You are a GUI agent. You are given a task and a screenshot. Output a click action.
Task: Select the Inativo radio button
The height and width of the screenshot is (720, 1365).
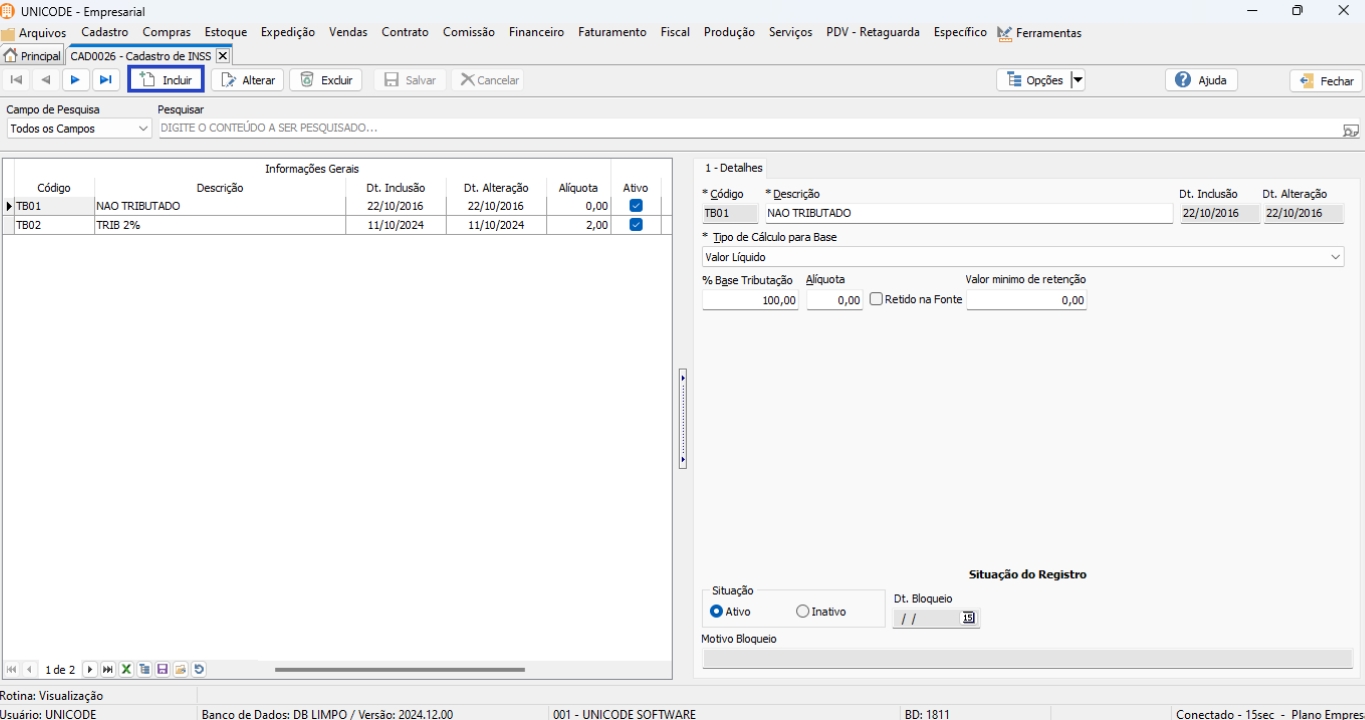pyautogui.click(x=803, y=611)
